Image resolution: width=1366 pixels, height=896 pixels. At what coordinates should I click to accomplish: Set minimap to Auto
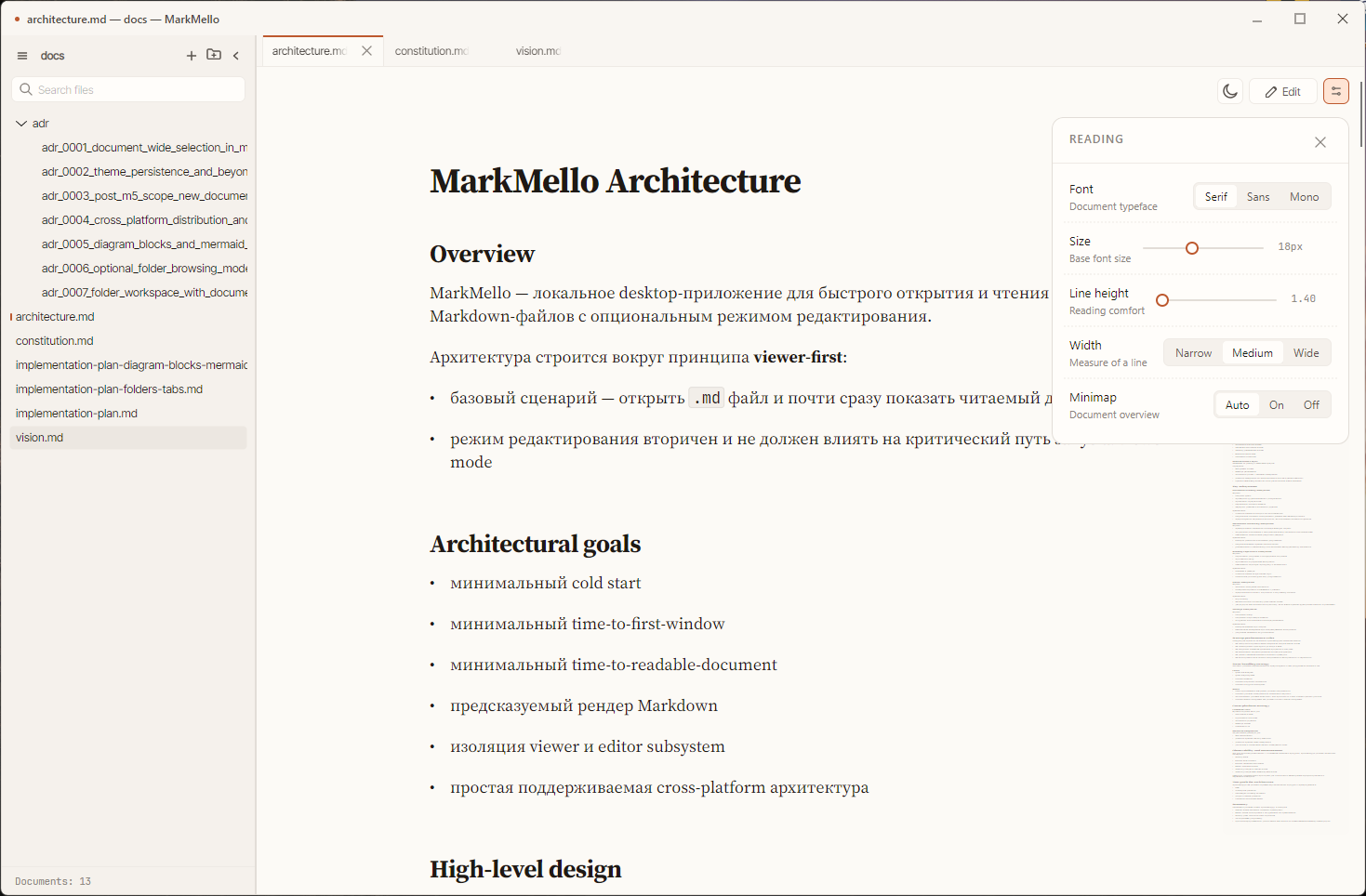[x=1237, y=405]
